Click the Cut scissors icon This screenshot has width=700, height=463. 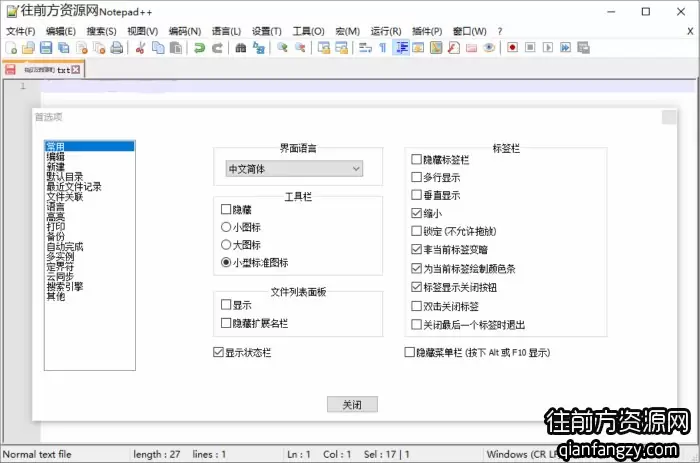pyautogui.click(x=140, y=47)
